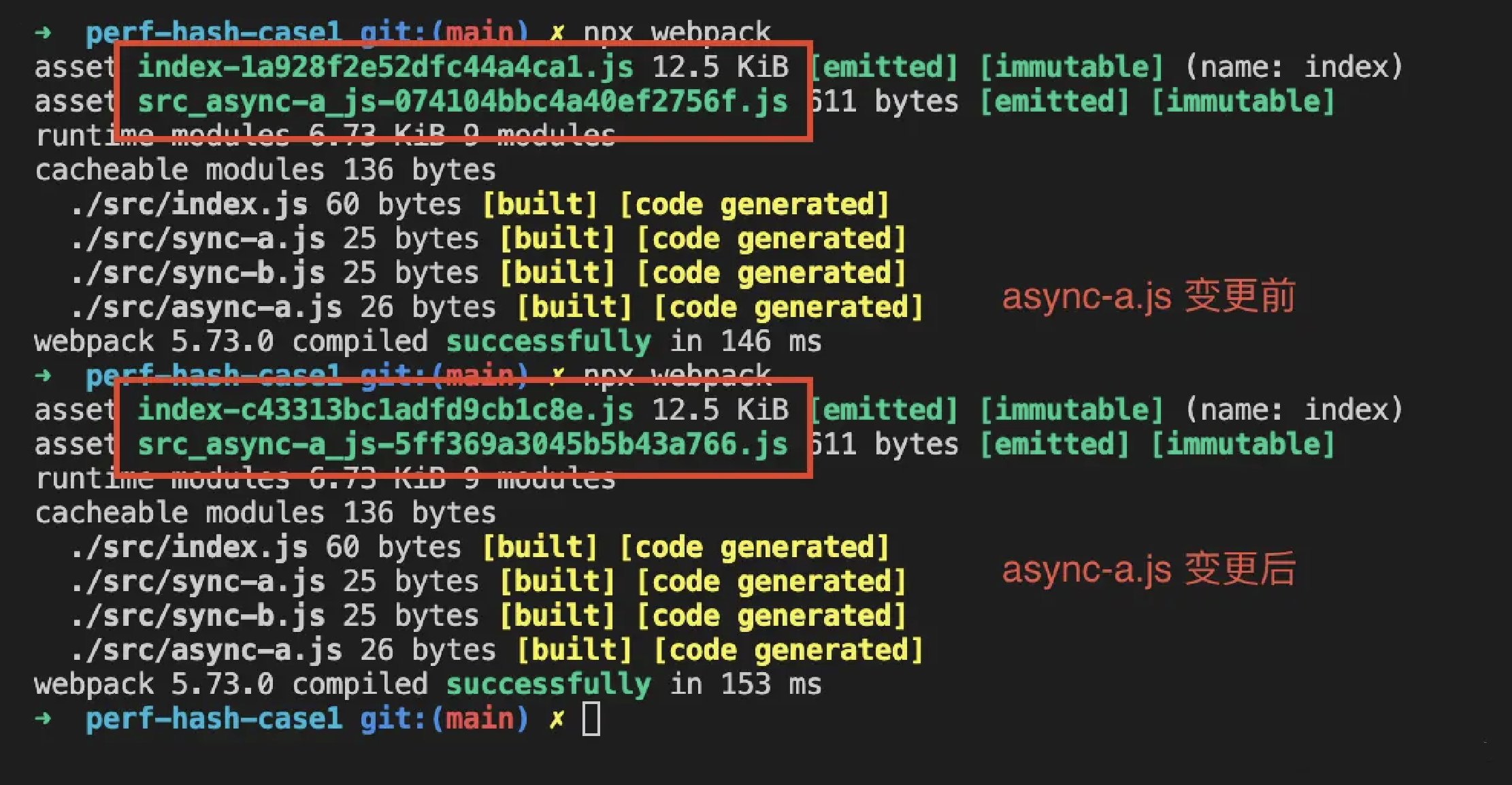Click the red annotation "async-a.js 变更后"
1512x785 pixels.
1149,569
